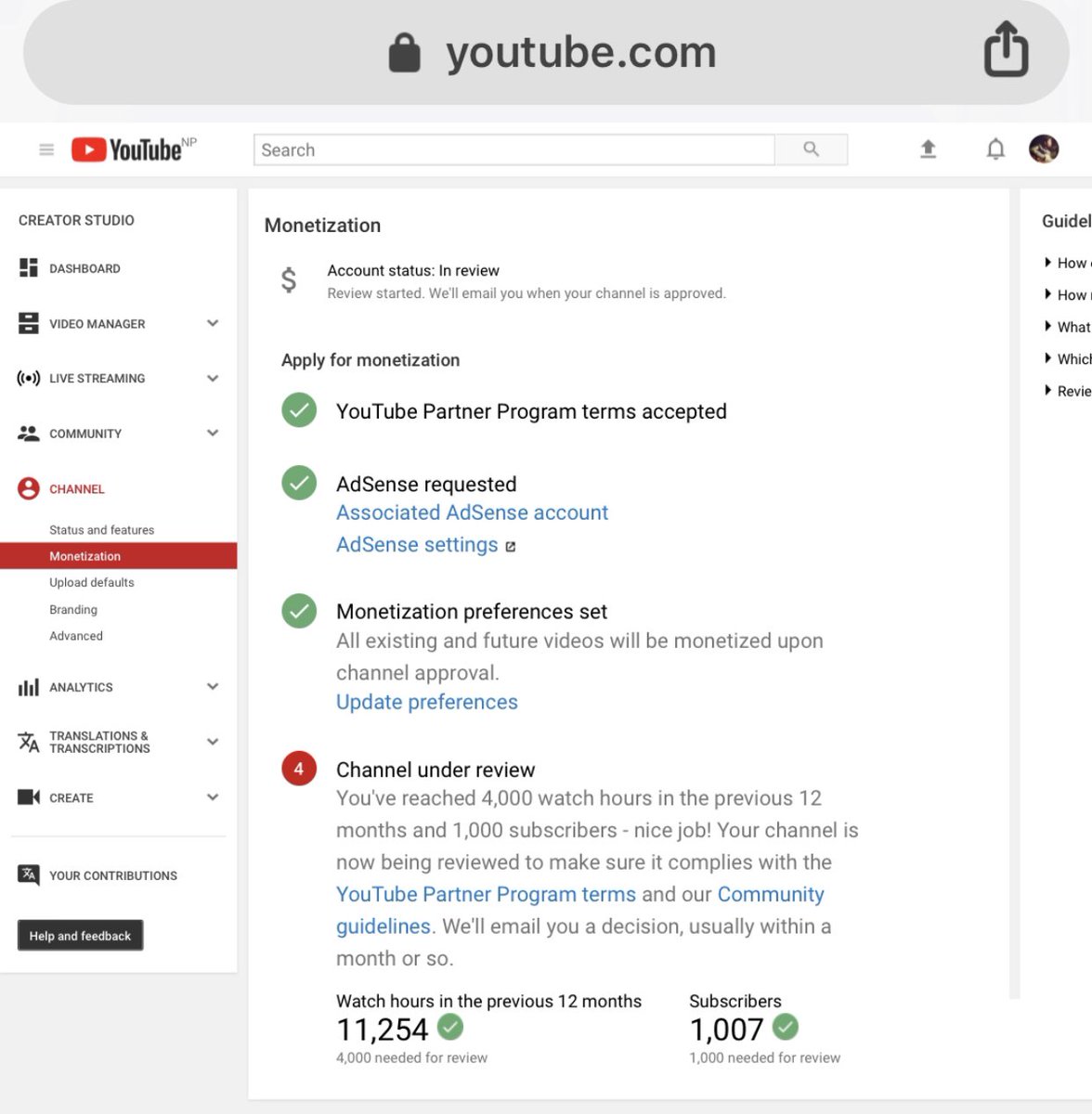This screenshot has height=1114, width=1092.
Task: Click the '1,007' subscribers value
Action: 726,1030
